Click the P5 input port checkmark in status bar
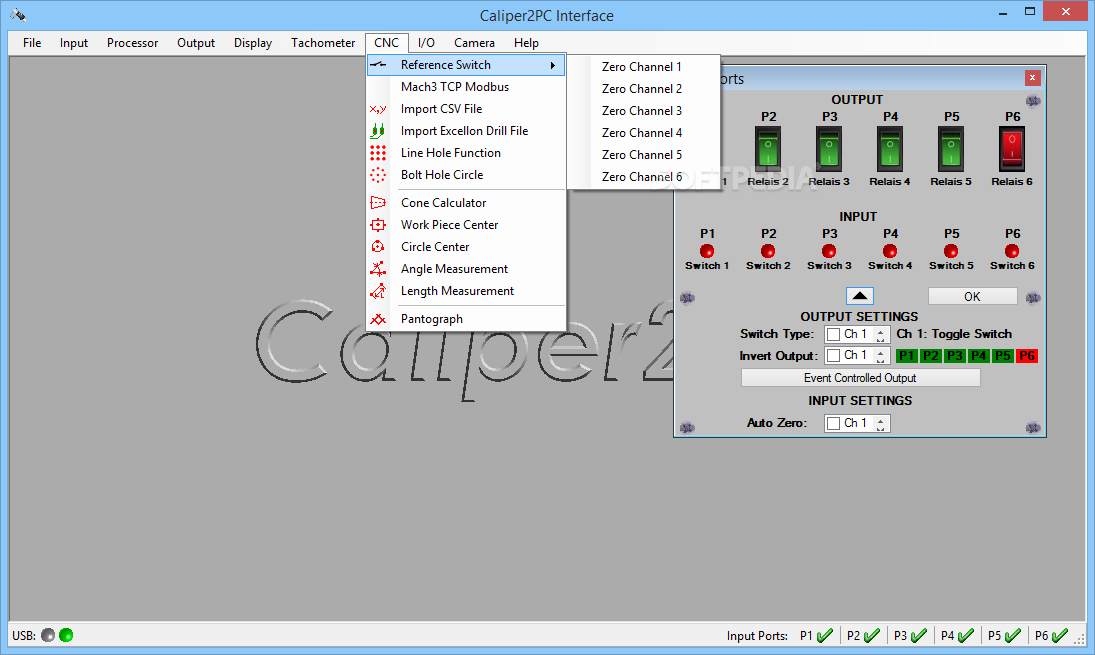The width and height of the screenshot is (1095, 655). 1013,635
